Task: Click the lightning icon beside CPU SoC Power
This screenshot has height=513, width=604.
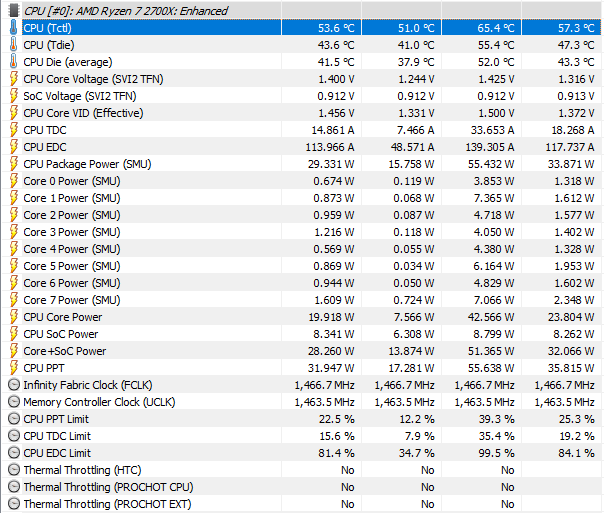Action: 13,334
